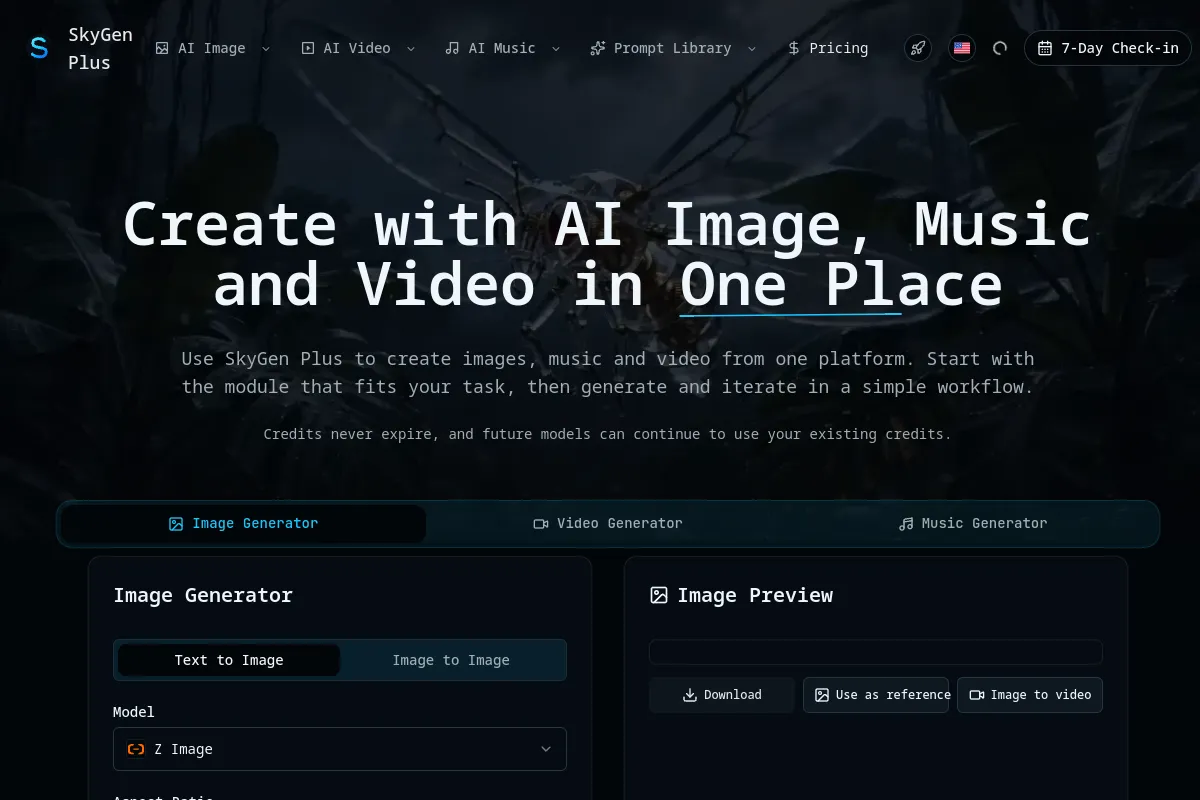Click the empty image preview bar

876,652
